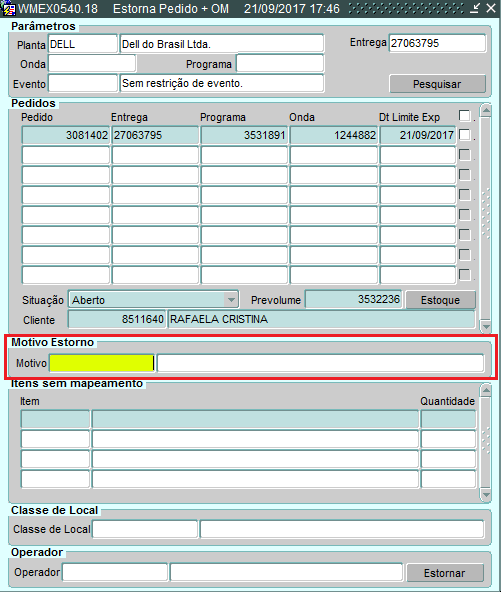The height and width of the screenshot is (594, 504).
Task: Toggle the select-all checkbox in Pedidos header
Action: tap(465, 116)
